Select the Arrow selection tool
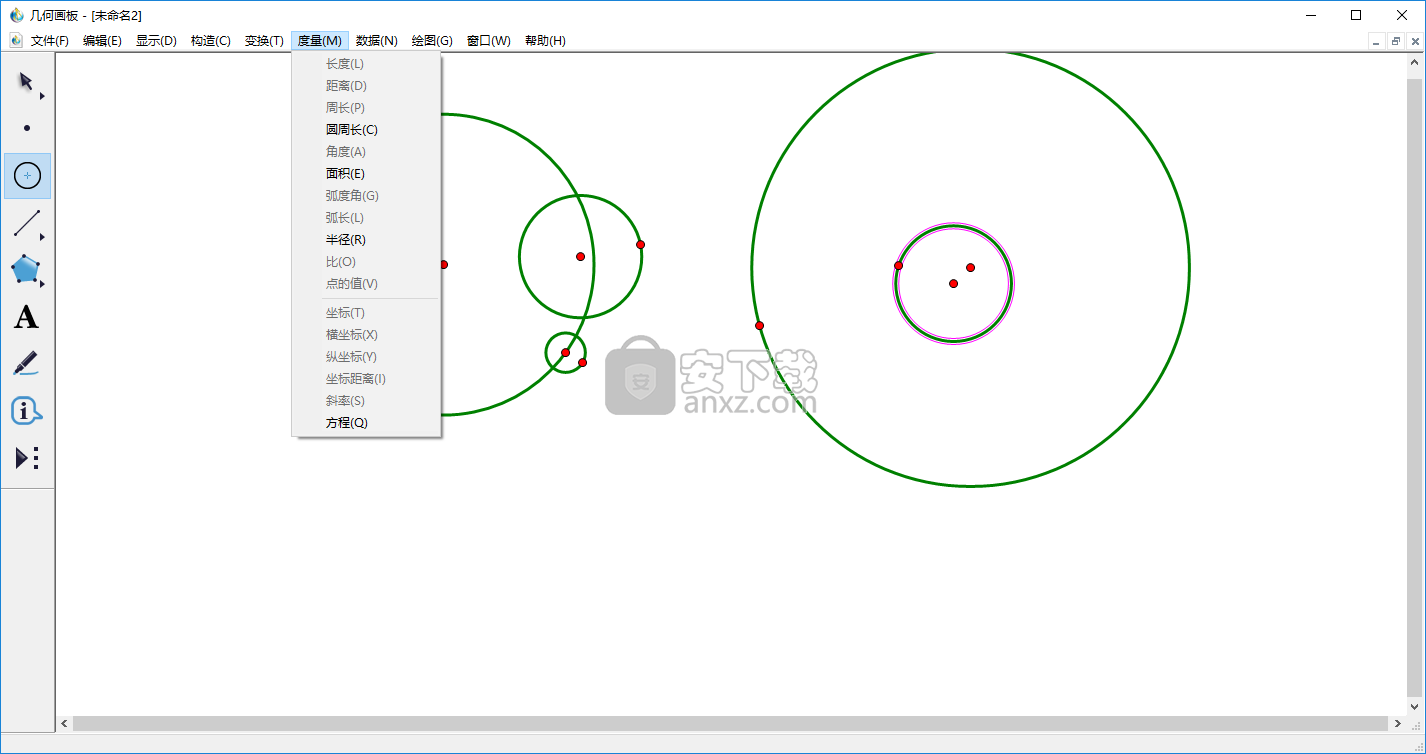1426x754 pixels. (x=27, y=81)
